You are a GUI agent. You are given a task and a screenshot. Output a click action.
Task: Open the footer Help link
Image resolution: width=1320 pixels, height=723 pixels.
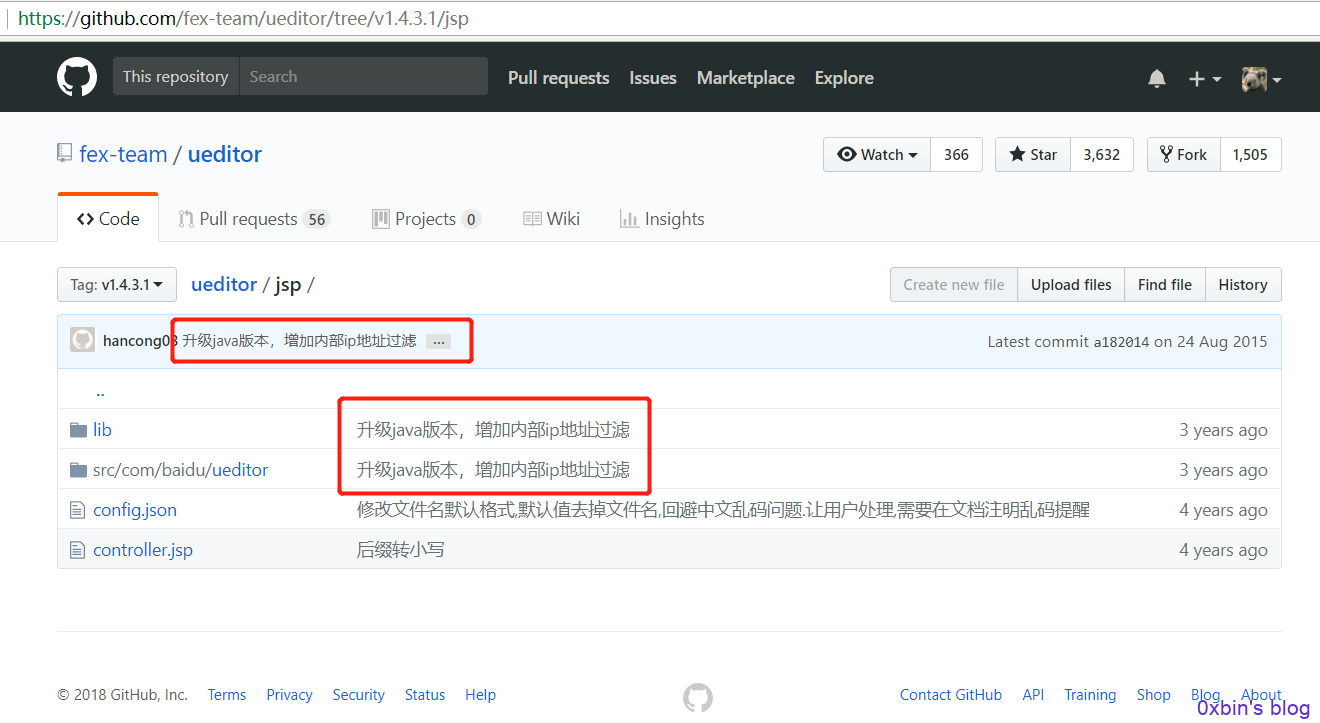coord(480,695)
